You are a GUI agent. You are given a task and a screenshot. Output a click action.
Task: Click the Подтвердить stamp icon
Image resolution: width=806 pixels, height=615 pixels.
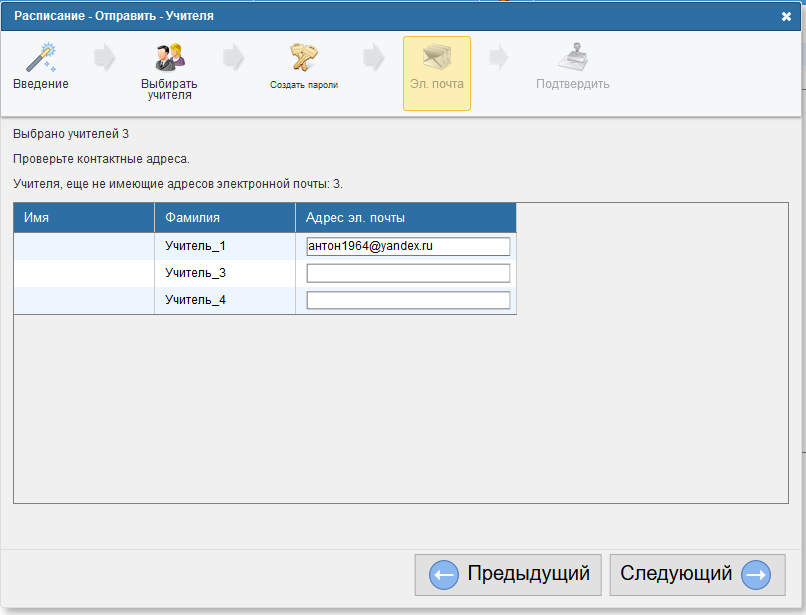point(572,57)
